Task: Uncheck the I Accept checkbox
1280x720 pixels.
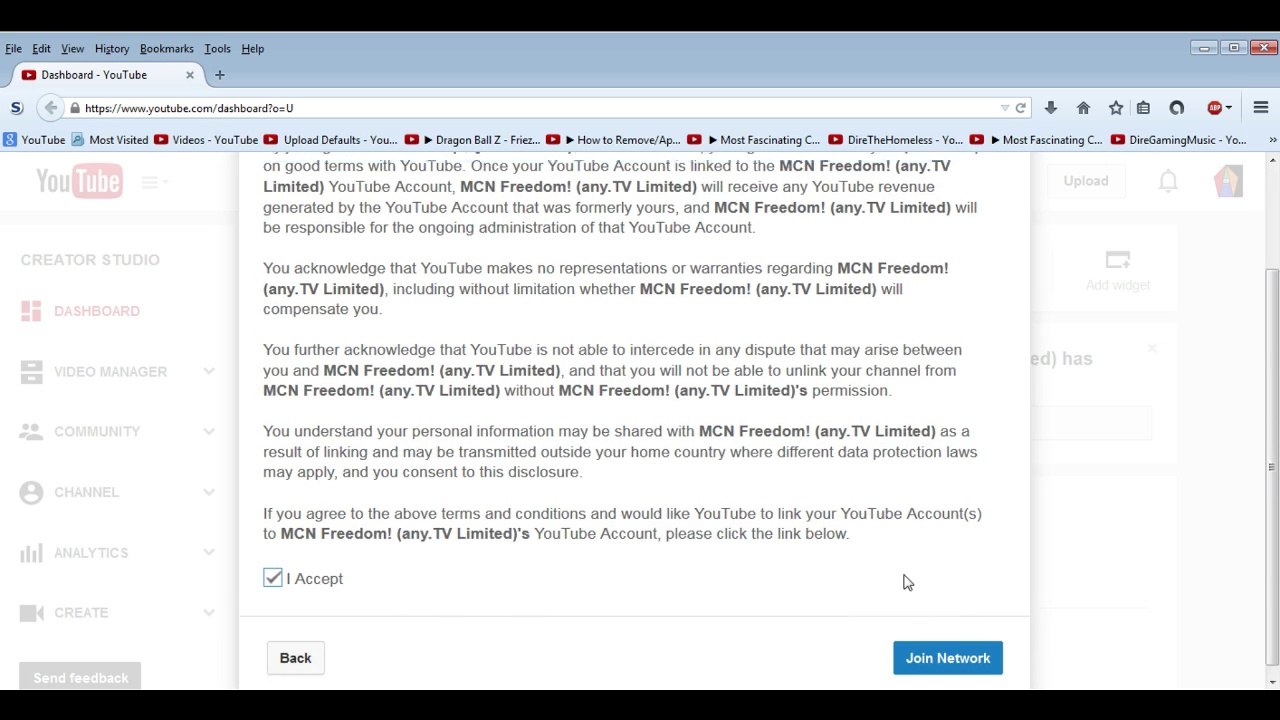Action: (273, 578)
